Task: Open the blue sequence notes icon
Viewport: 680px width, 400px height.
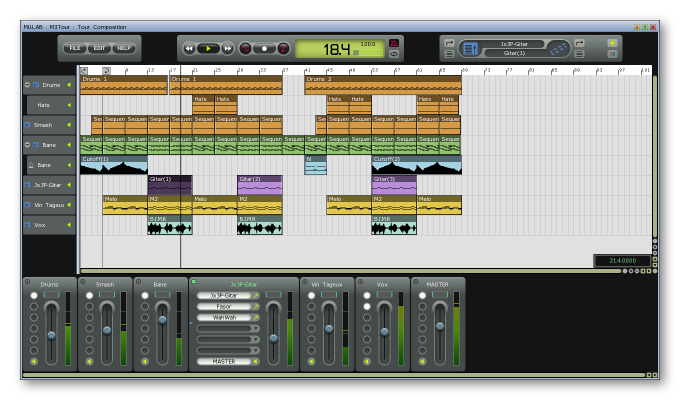Action: click(x=559, y=49)
